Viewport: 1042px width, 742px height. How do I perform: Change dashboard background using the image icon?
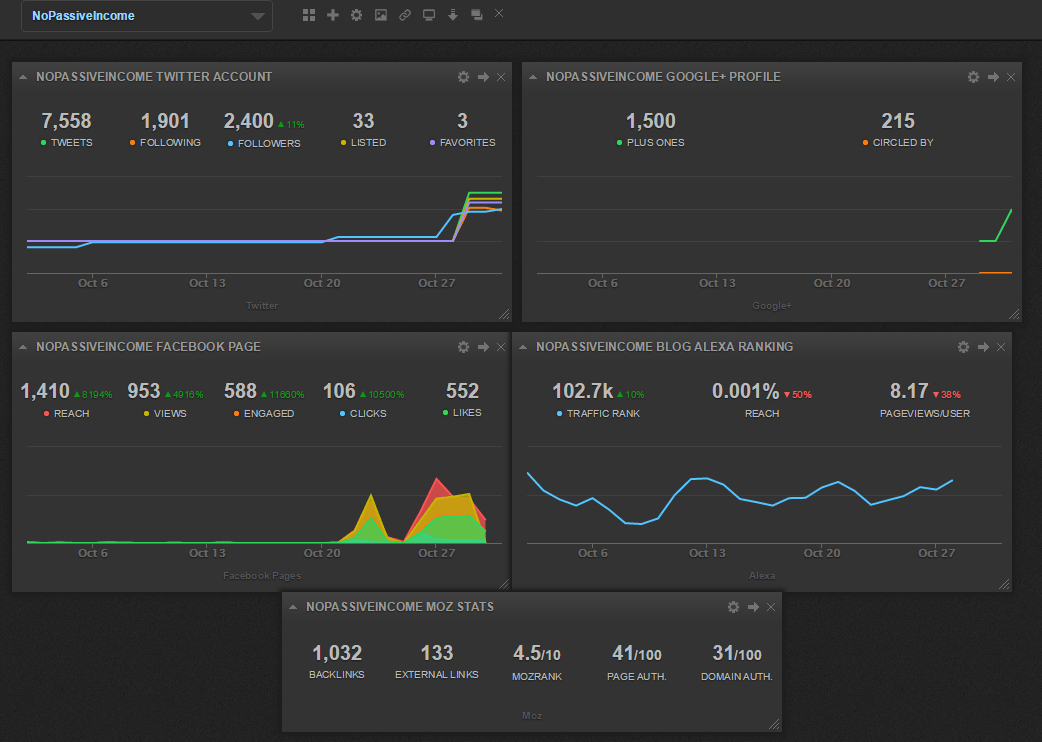(381, 14)
